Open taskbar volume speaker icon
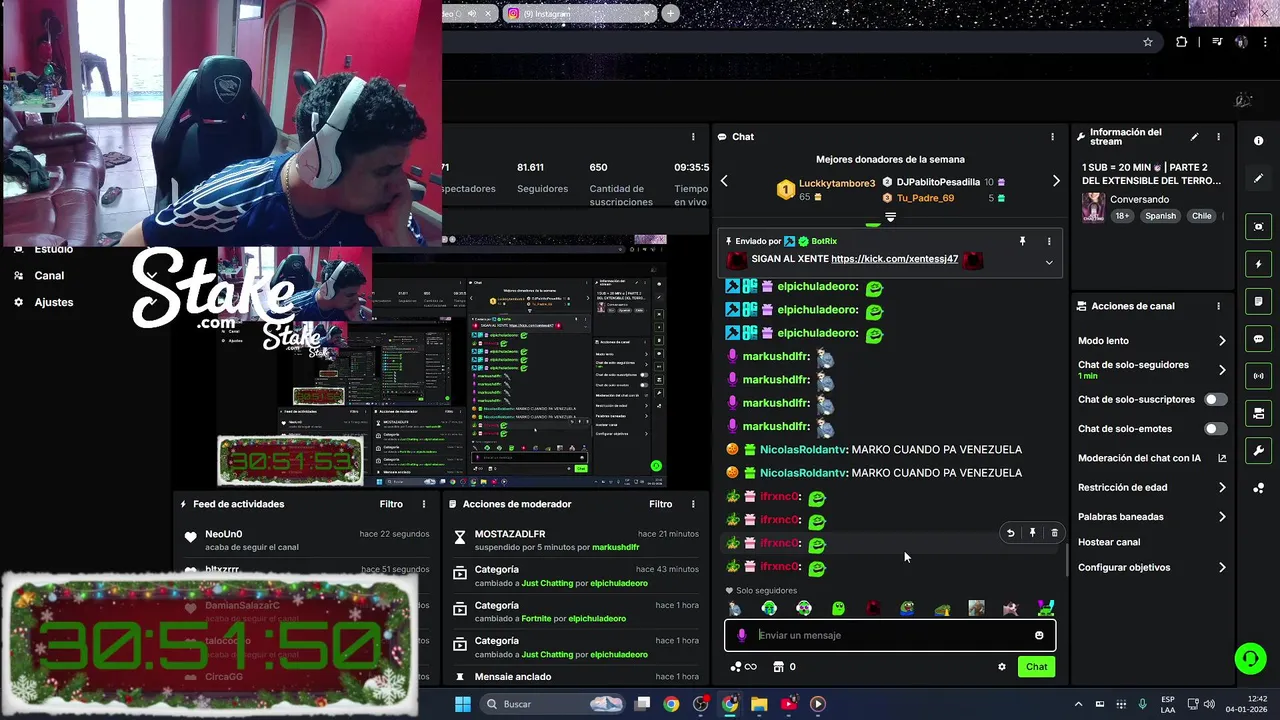The height and width of the screenshot is (720, 1280). pos(1208,704)
